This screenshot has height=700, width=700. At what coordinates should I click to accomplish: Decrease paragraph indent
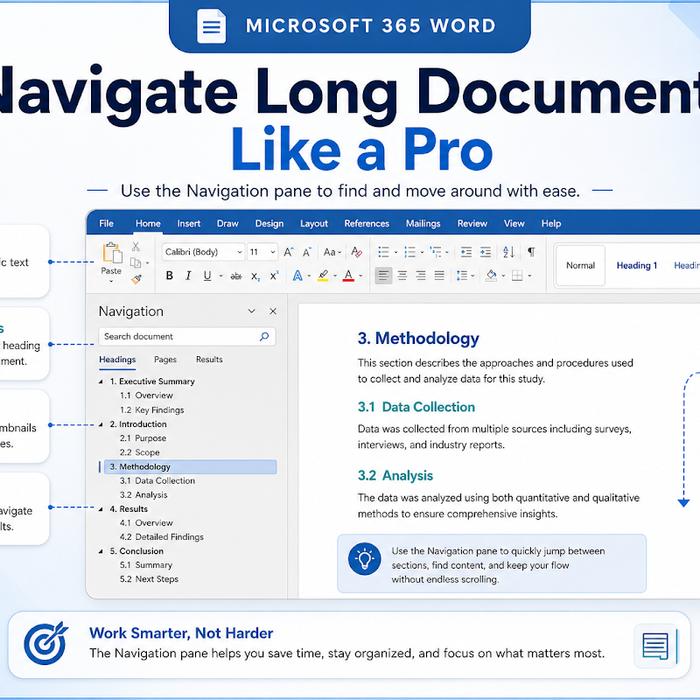(x=467, y=252)
